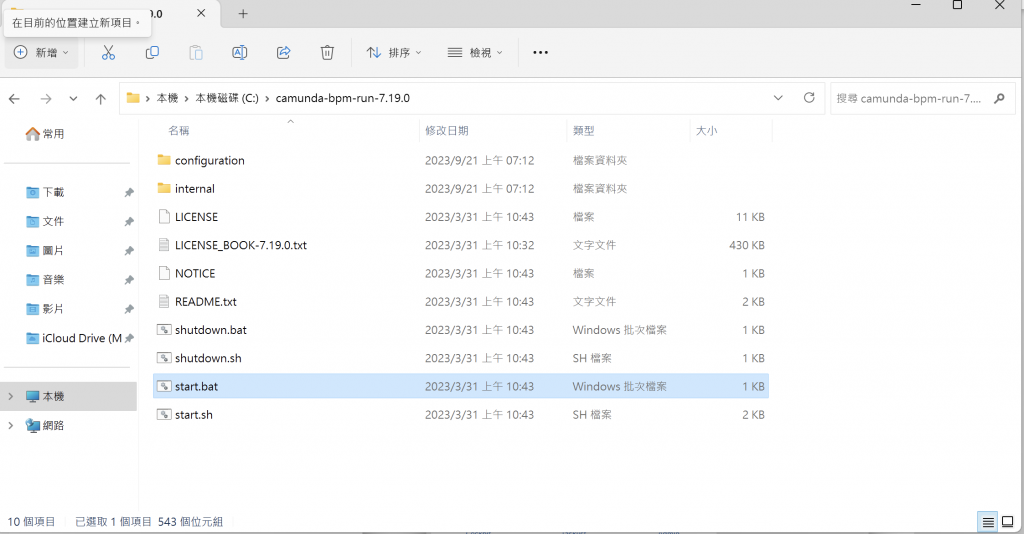The width and height of the screenshot is (1024, 534).
Task: Open the three-dots more options menu
Action: (x=540, y=52)
